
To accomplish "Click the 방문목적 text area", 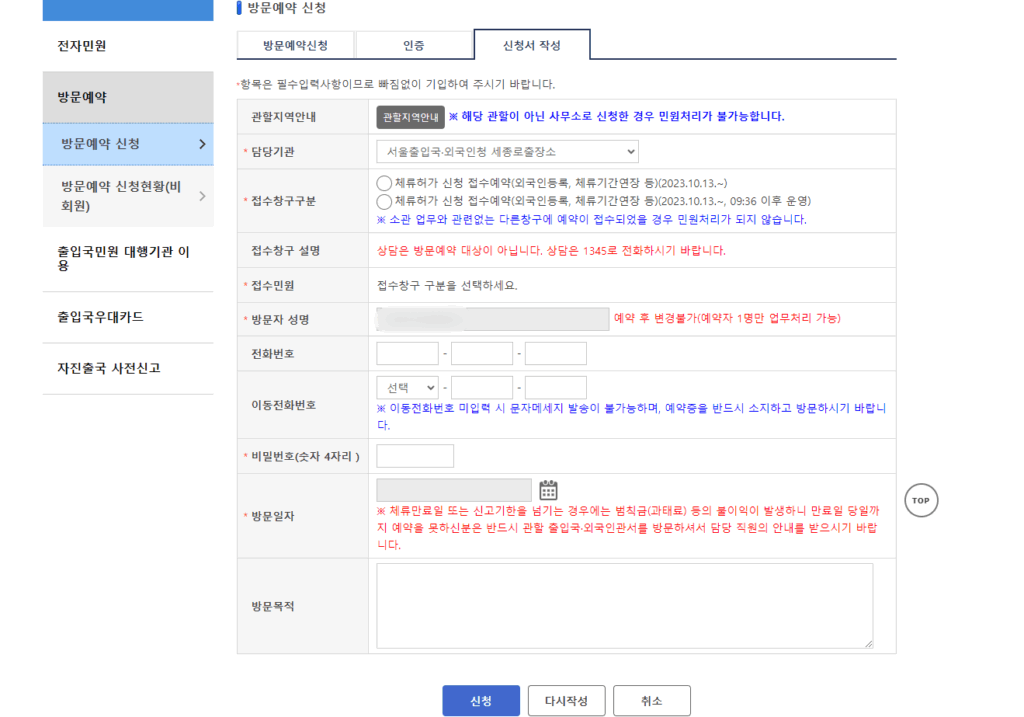I will (624, 606).
